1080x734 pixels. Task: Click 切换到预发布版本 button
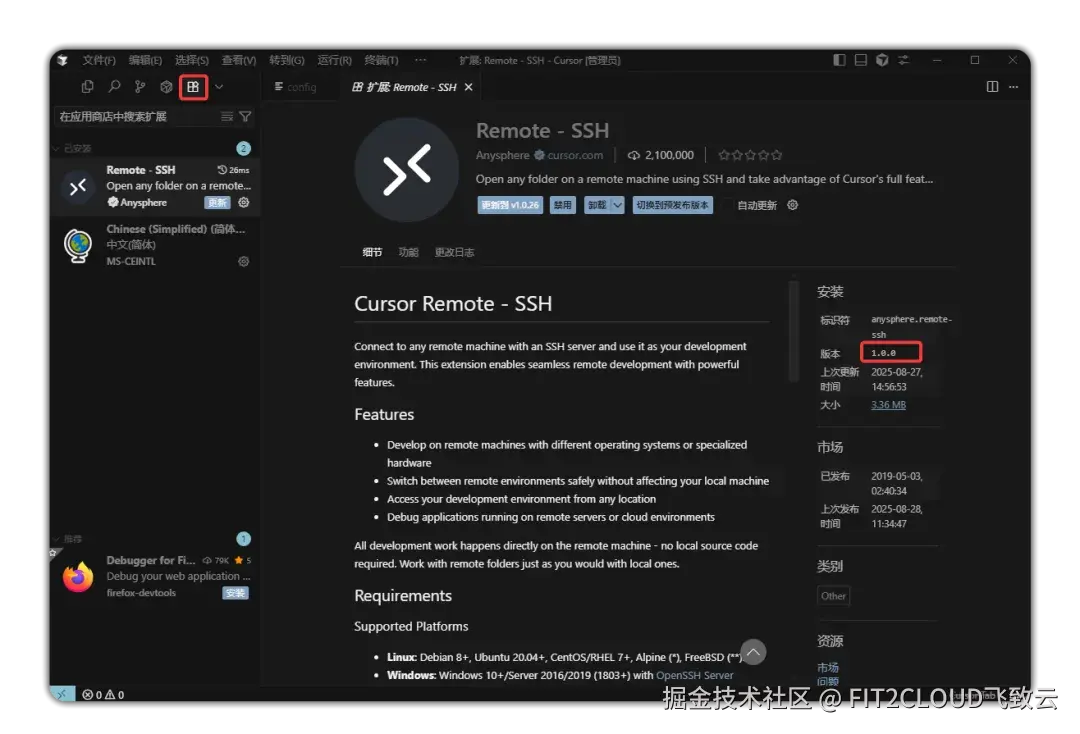pos(672,205)
